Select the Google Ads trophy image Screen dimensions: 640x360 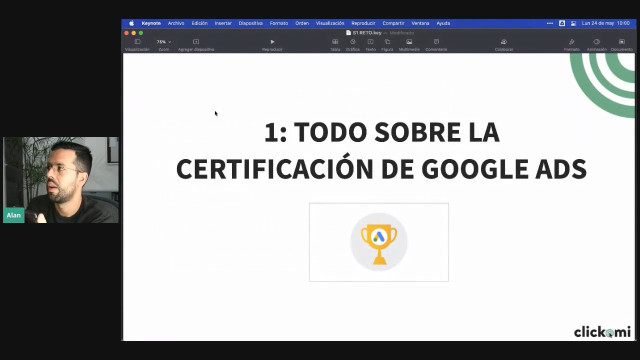click(x=379, y=242)
